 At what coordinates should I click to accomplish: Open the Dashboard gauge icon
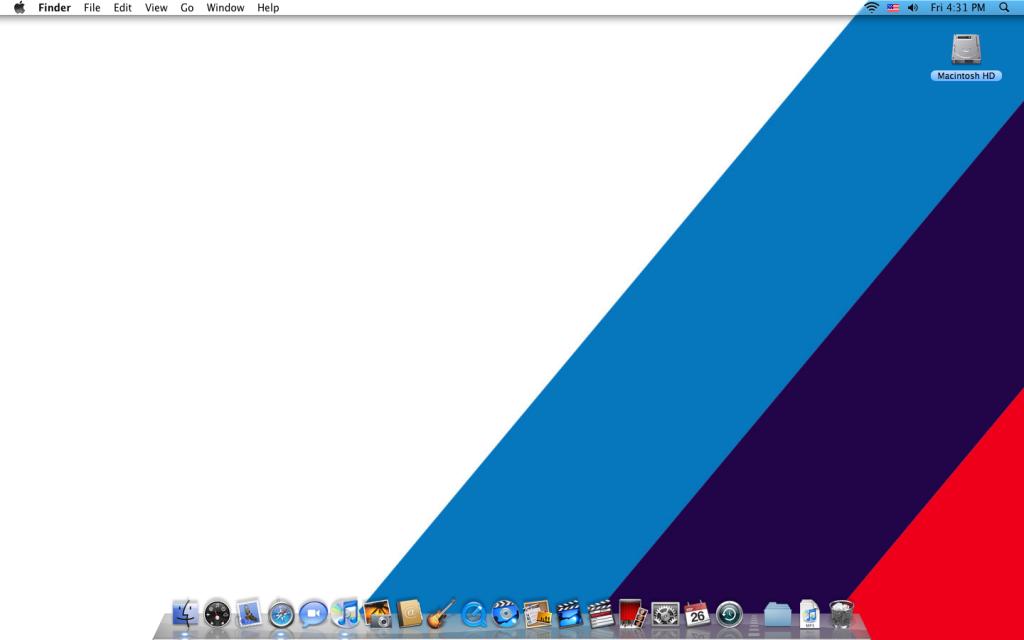click(x=217, y=613)
